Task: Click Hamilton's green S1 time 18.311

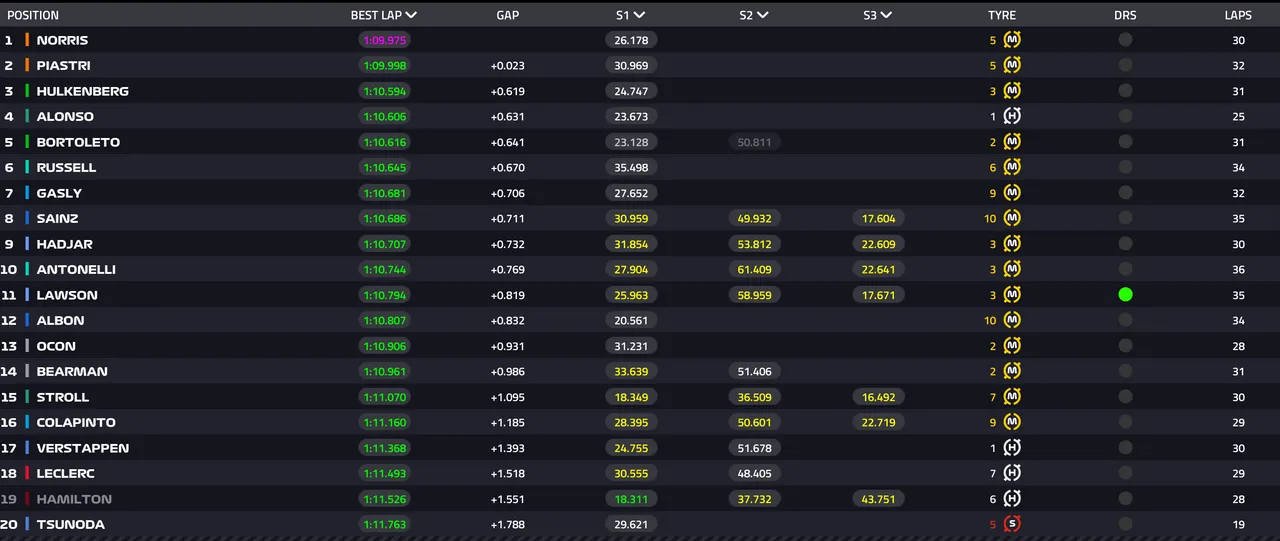Action: tap(631, 499)
